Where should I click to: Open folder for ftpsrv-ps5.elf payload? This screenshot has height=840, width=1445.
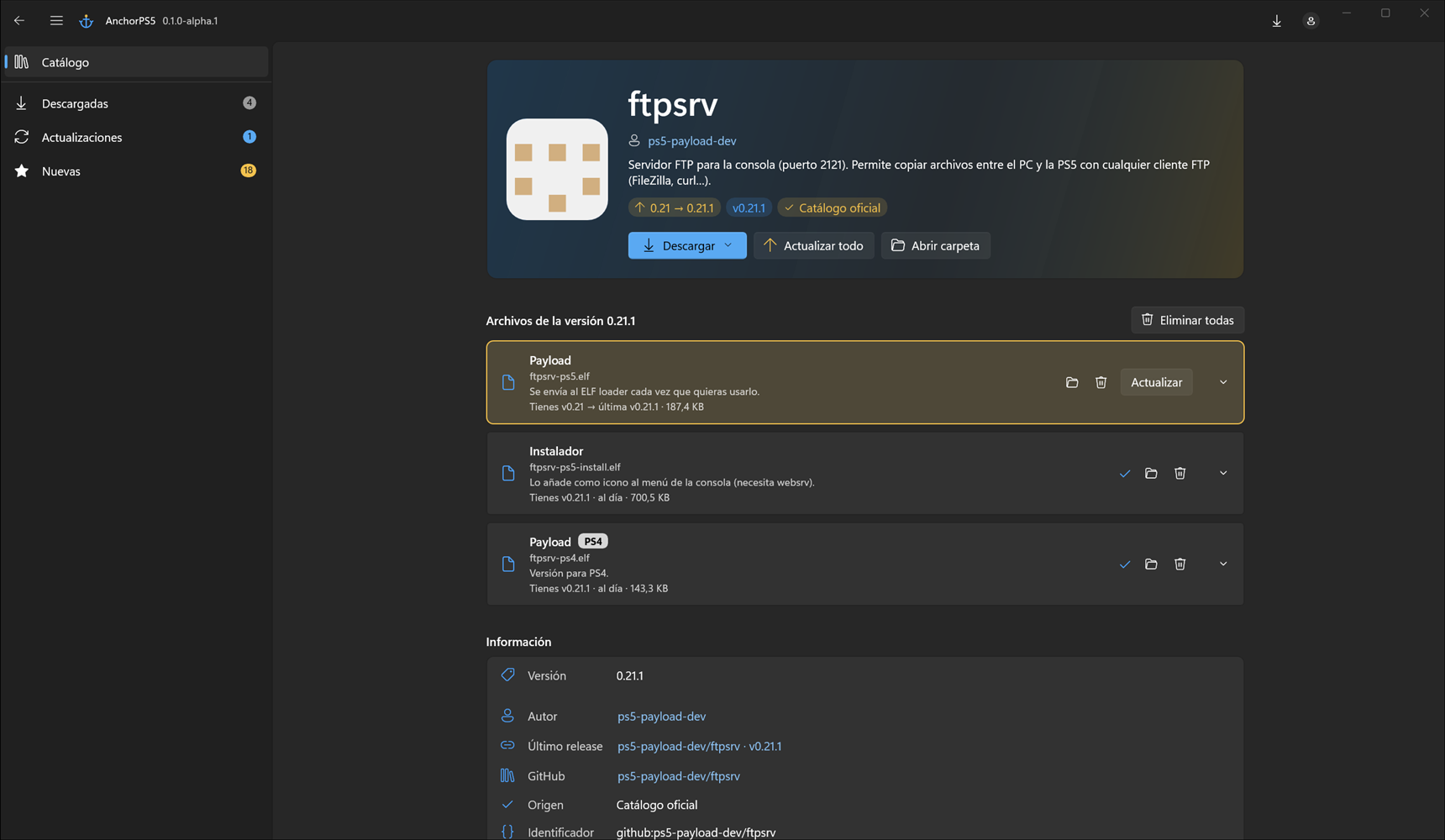pos(1072,382)
